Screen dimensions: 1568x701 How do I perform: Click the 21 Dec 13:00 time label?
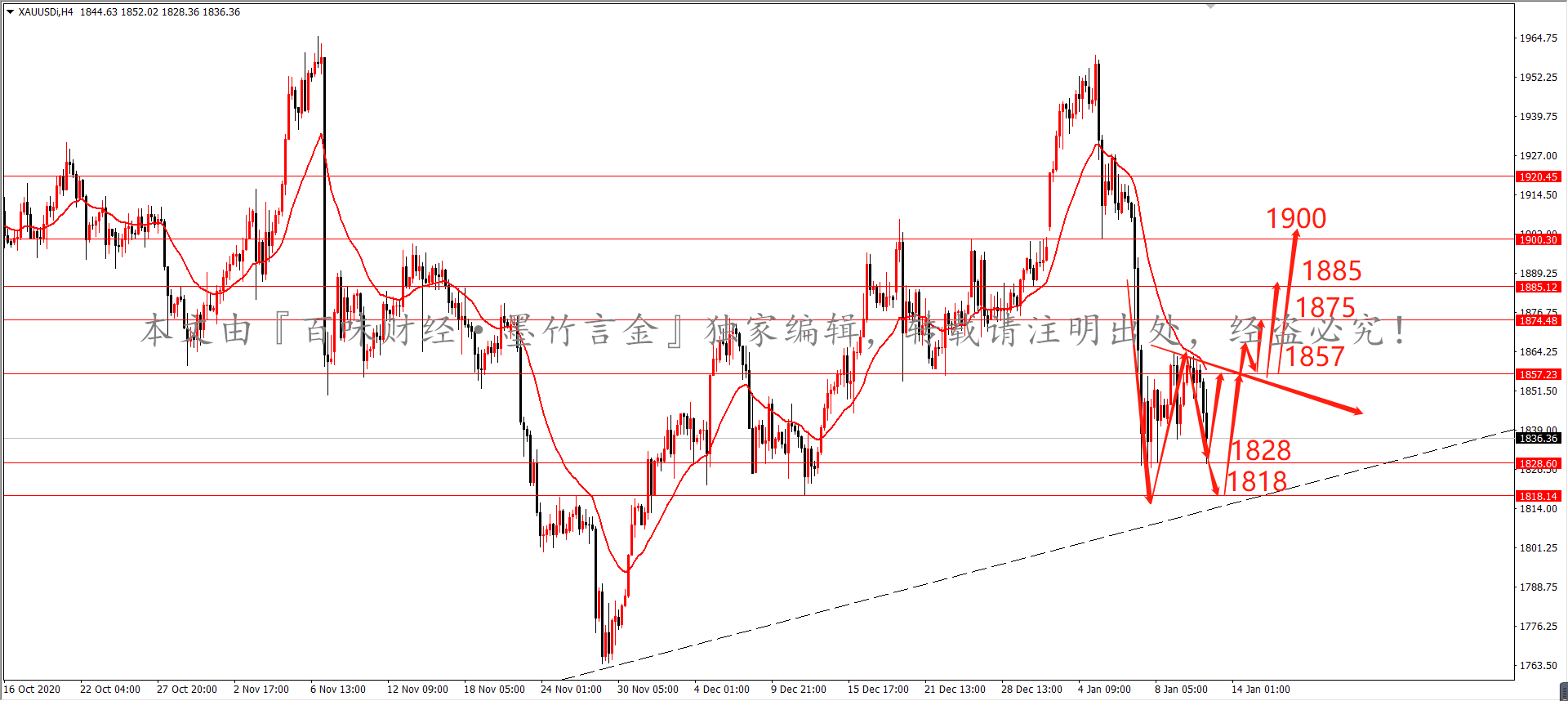tap(955, 690)
